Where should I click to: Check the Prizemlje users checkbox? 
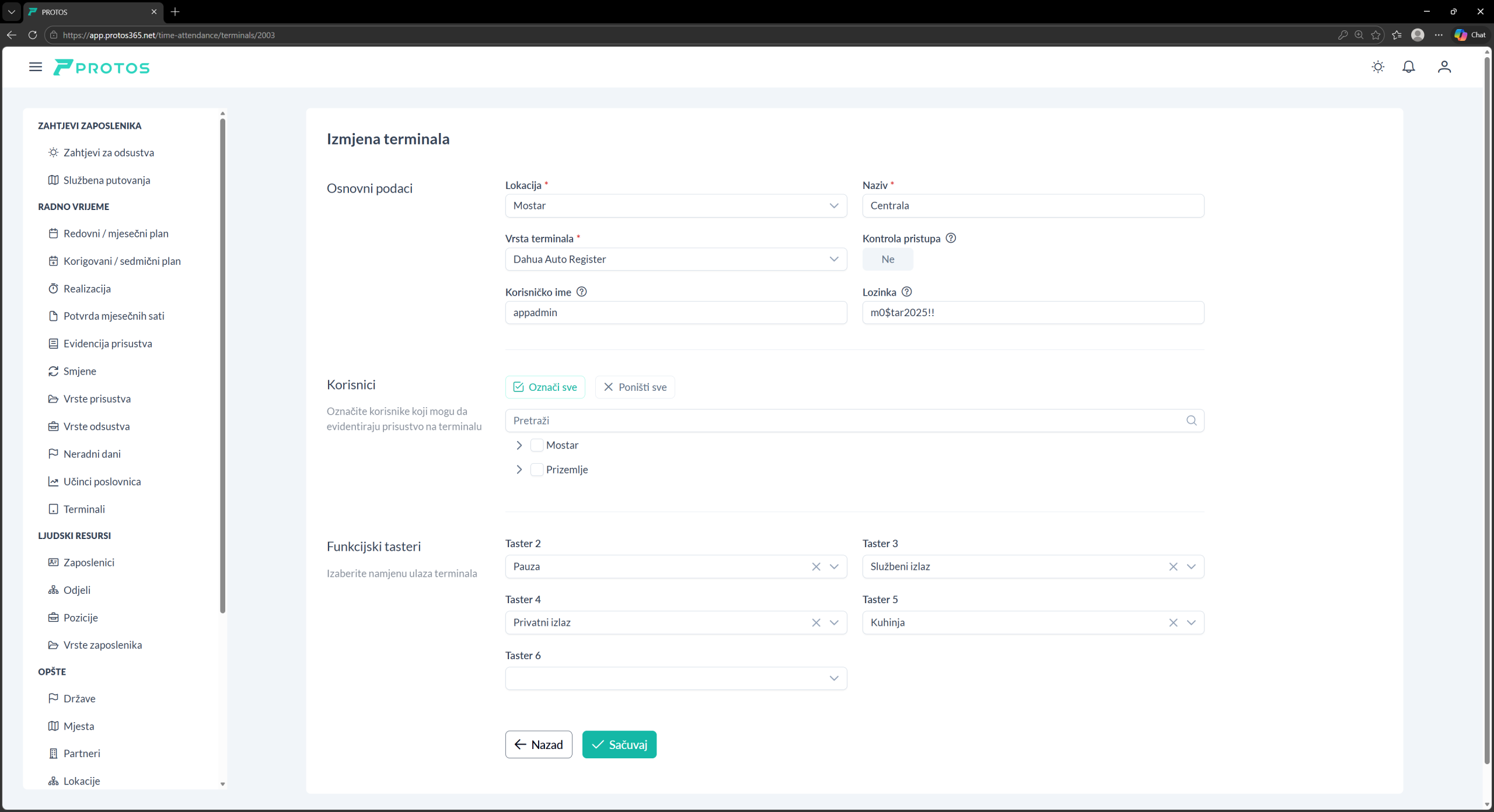[x=537, y=470]
